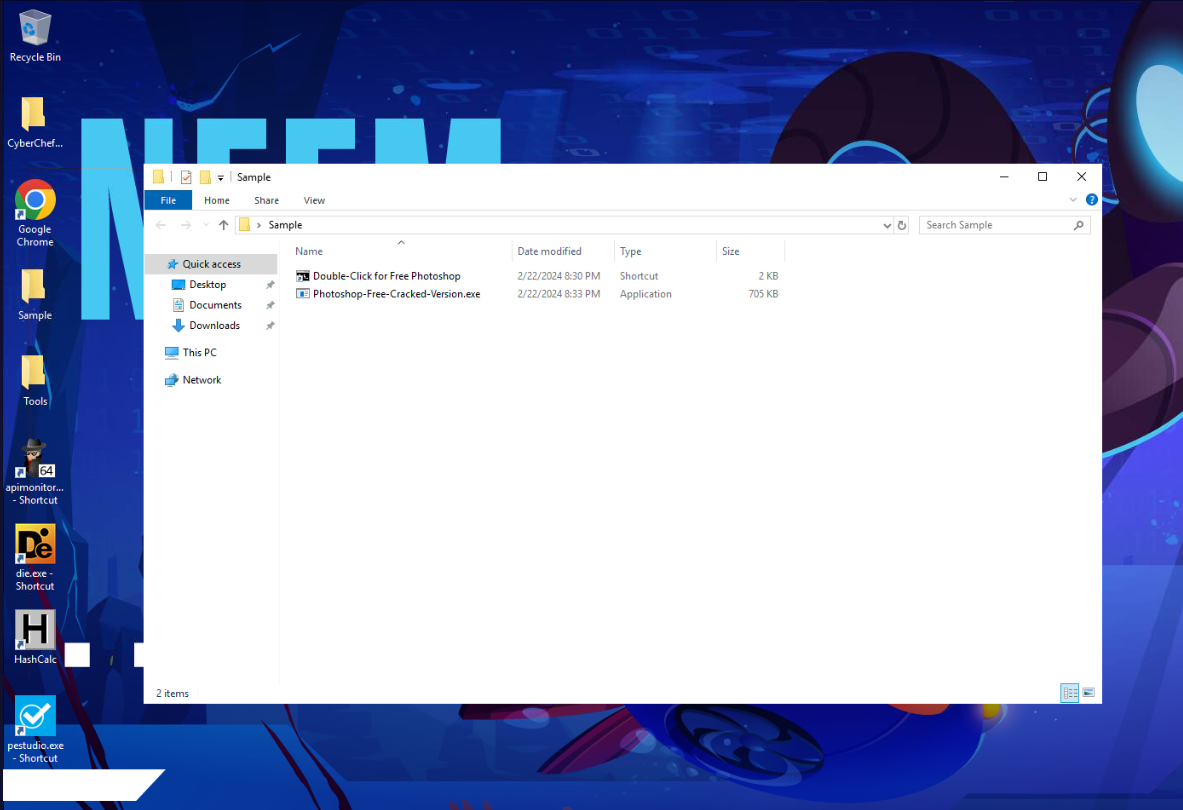Click the Up one level arrow
Screen dimensions: 1183x810
tap(223, 225)
